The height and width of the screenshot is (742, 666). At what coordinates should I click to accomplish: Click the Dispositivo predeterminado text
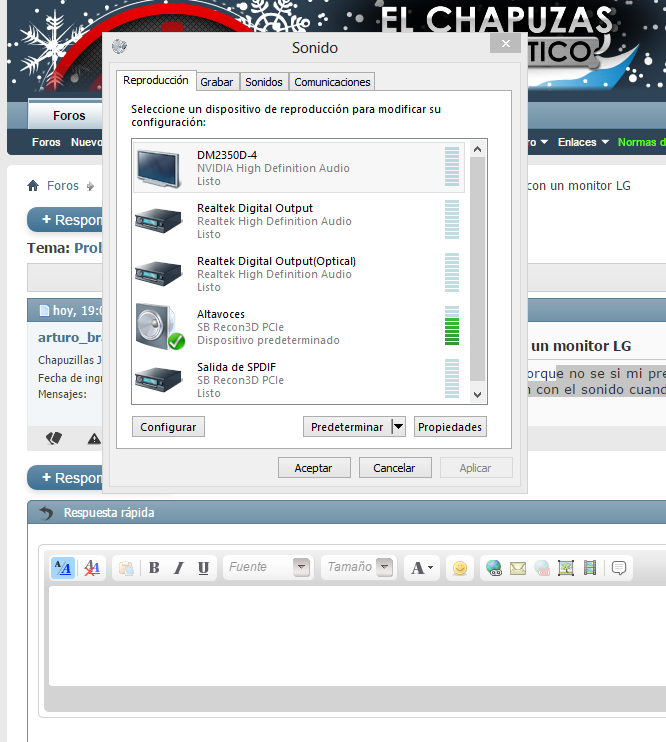pos(268,340)
